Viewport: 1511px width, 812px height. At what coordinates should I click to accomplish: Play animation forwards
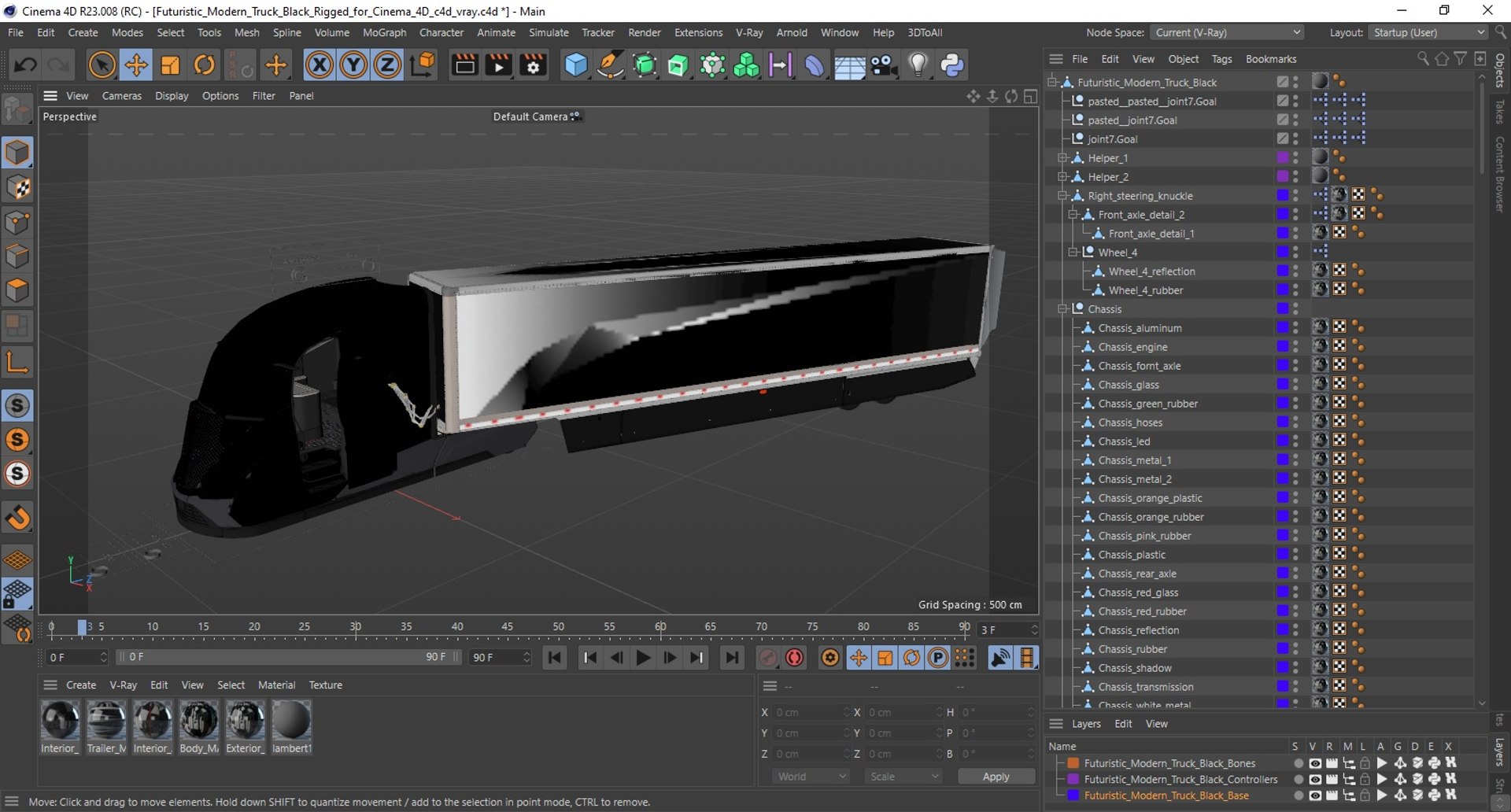click(644, 658)
